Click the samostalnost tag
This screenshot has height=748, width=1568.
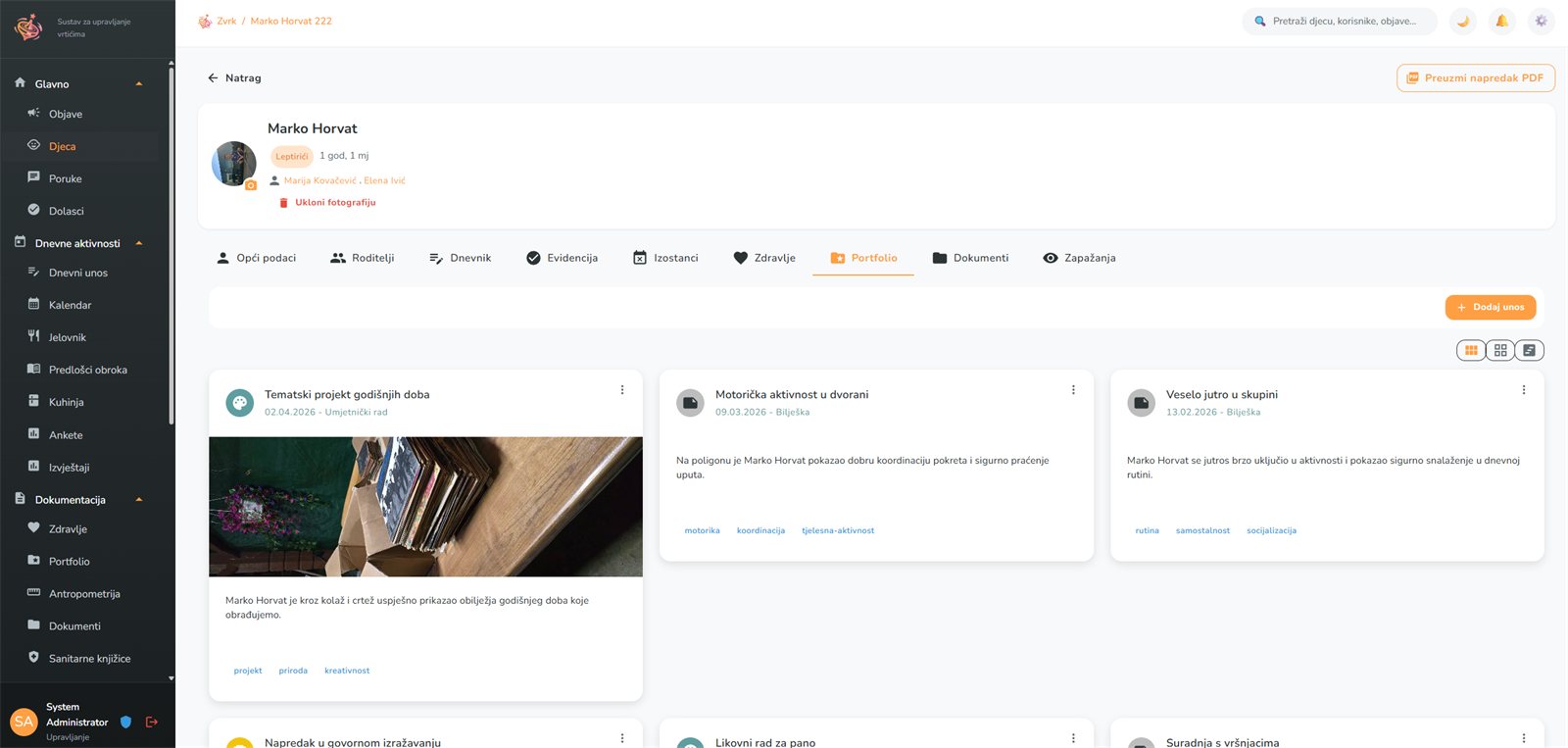pyautogui.click(x=1202, y=530)
